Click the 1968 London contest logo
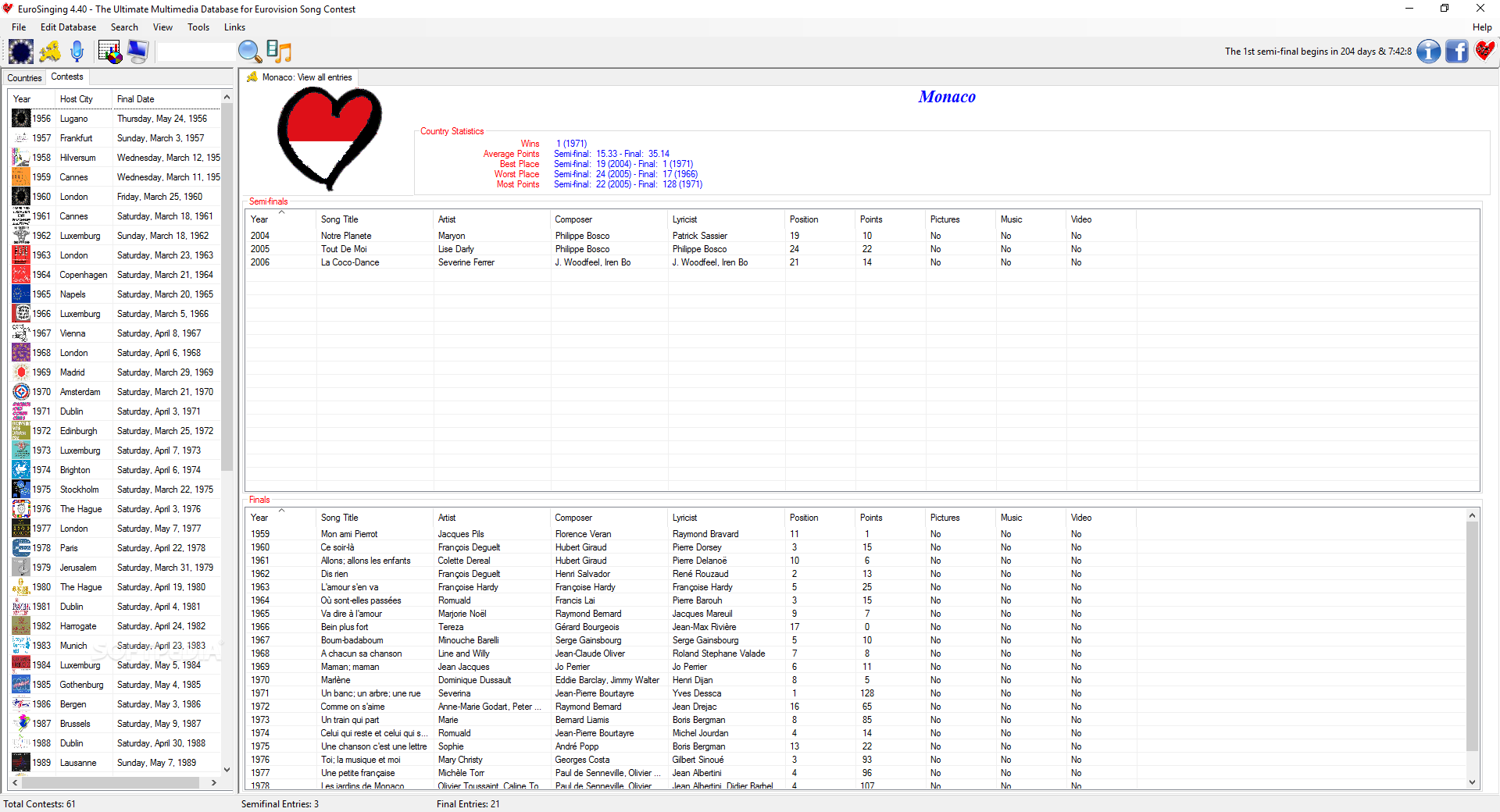1500x812 pixels. coord(21,353)
